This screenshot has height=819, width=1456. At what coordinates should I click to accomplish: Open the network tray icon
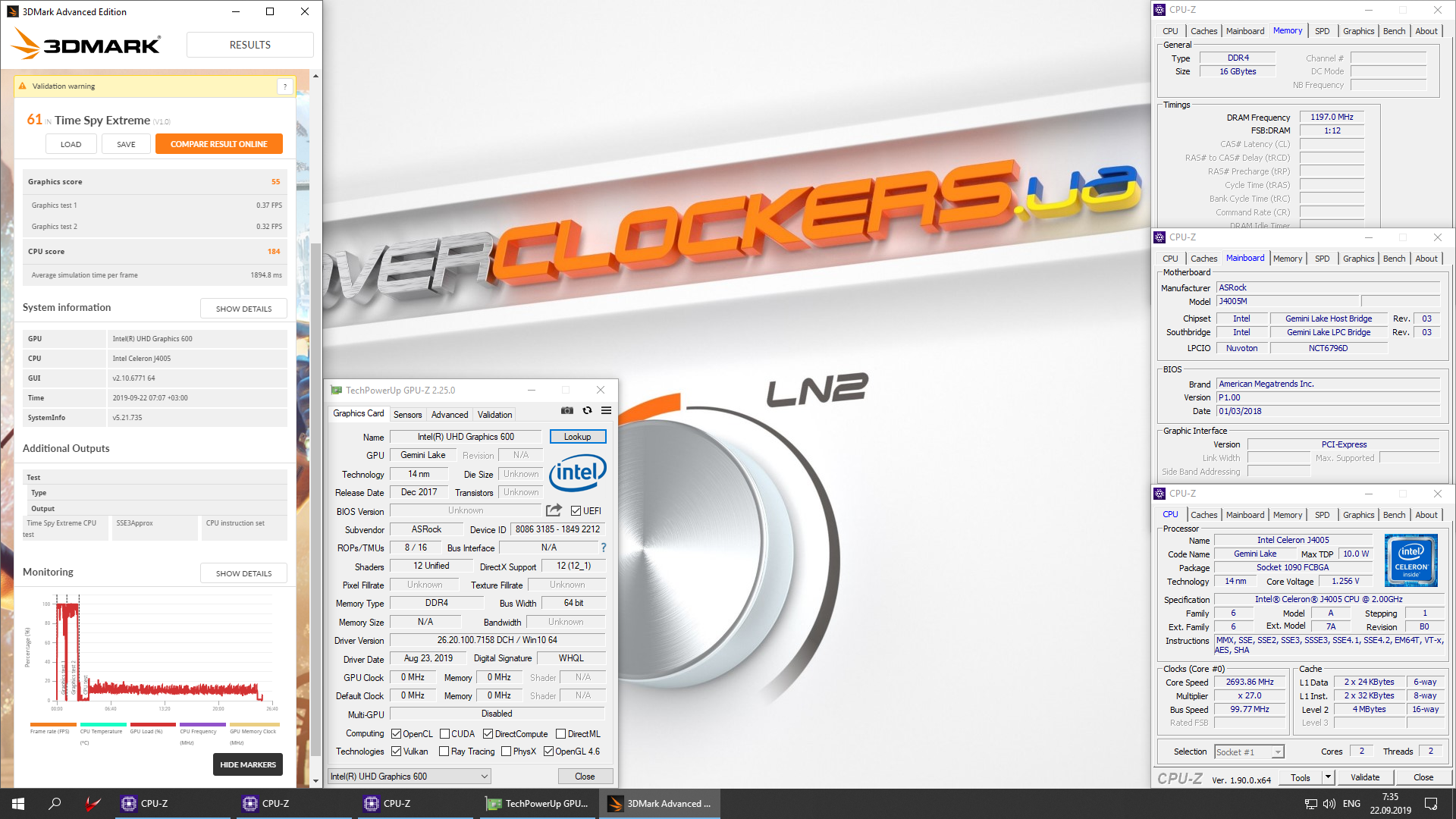pyautogui.click(x=1310, y=804)
